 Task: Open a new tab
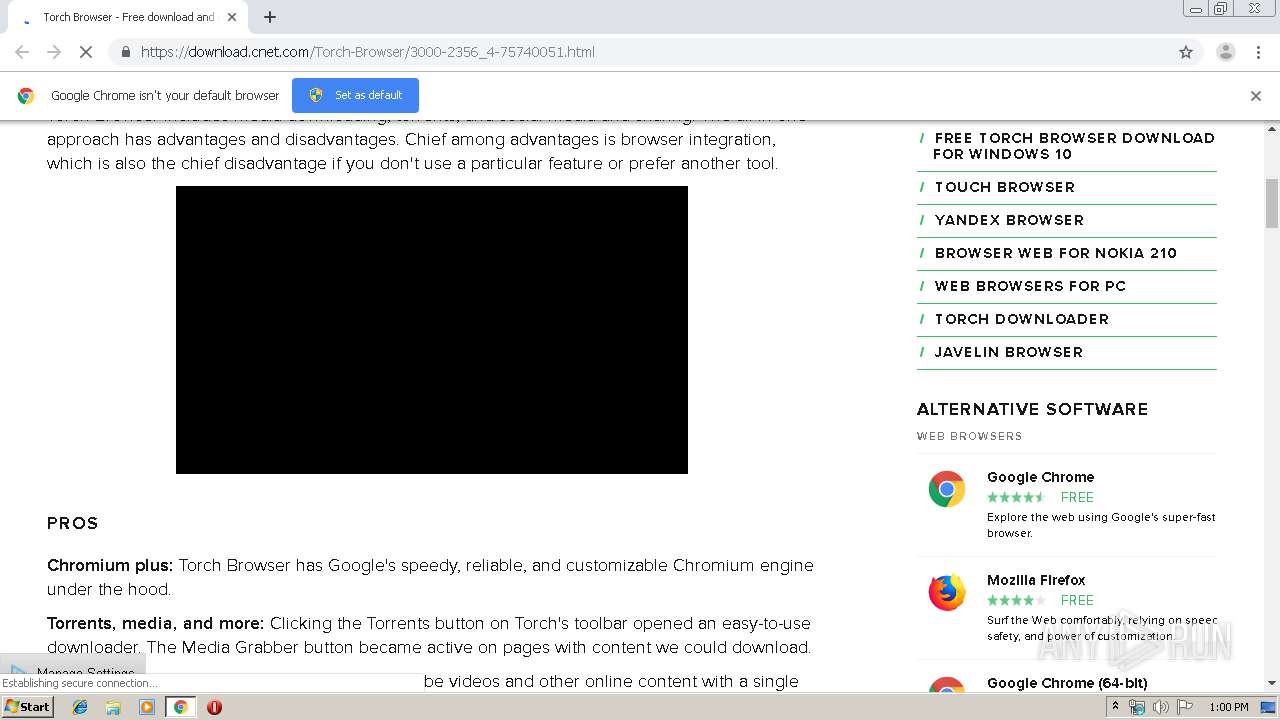tap(270, 17)
